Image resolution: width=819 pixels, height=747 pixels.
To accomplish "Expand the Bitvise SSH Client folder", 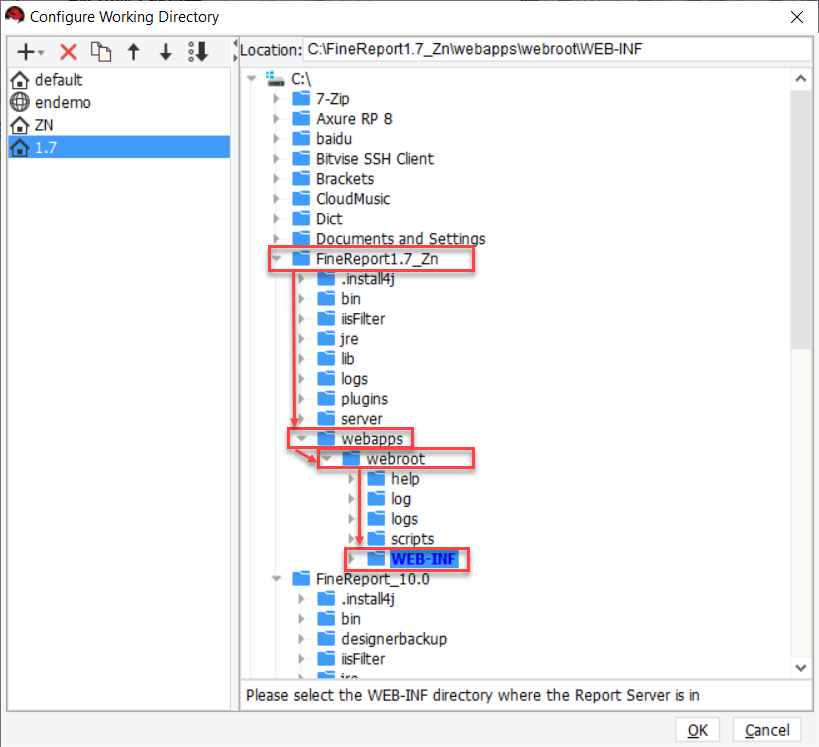I will [x=276, y=158].
